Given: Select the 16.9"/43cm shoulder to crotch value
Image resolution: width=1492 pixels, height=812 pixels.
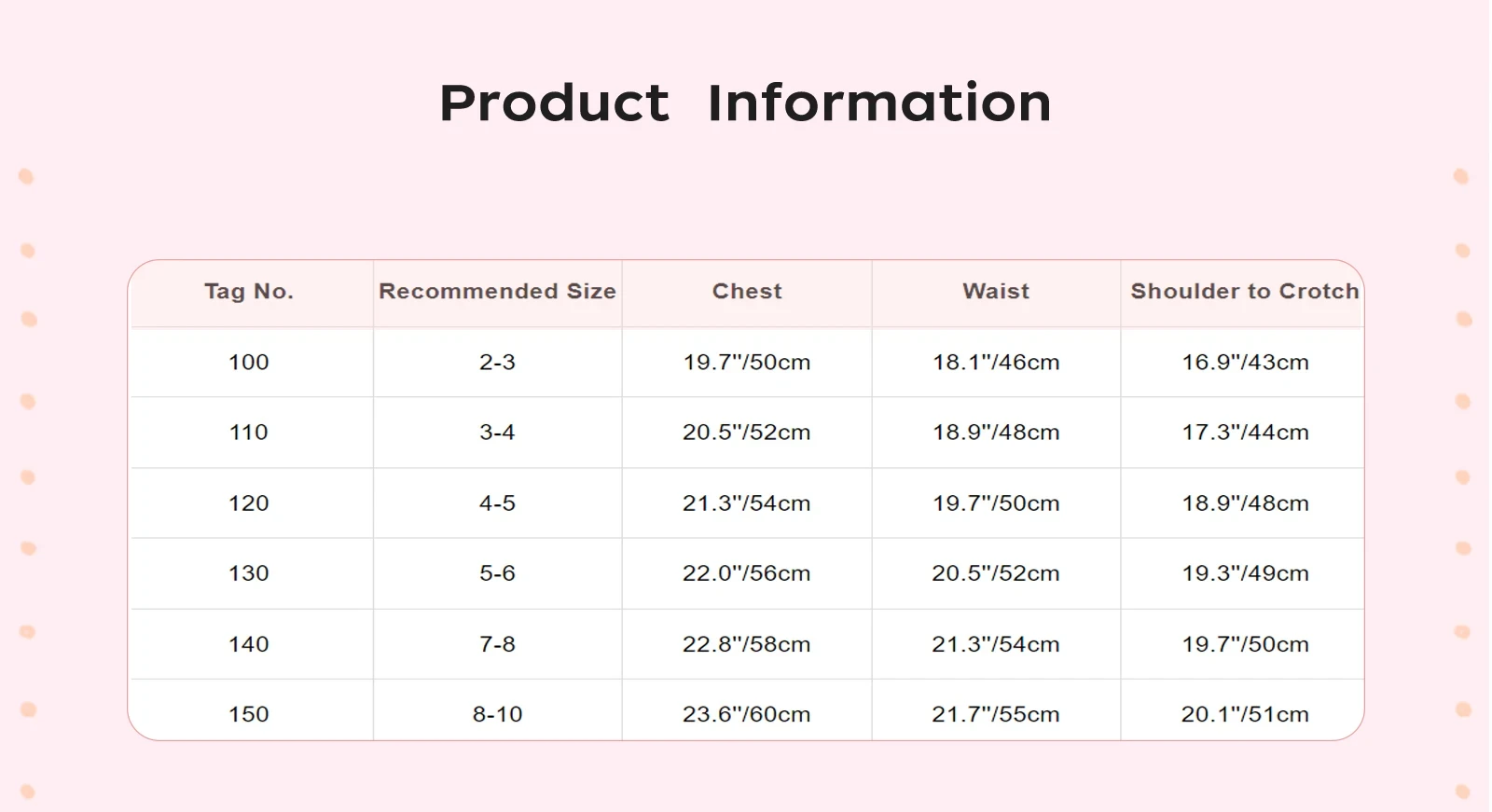Looking at the screenshot, I should tap(1245, 363).
